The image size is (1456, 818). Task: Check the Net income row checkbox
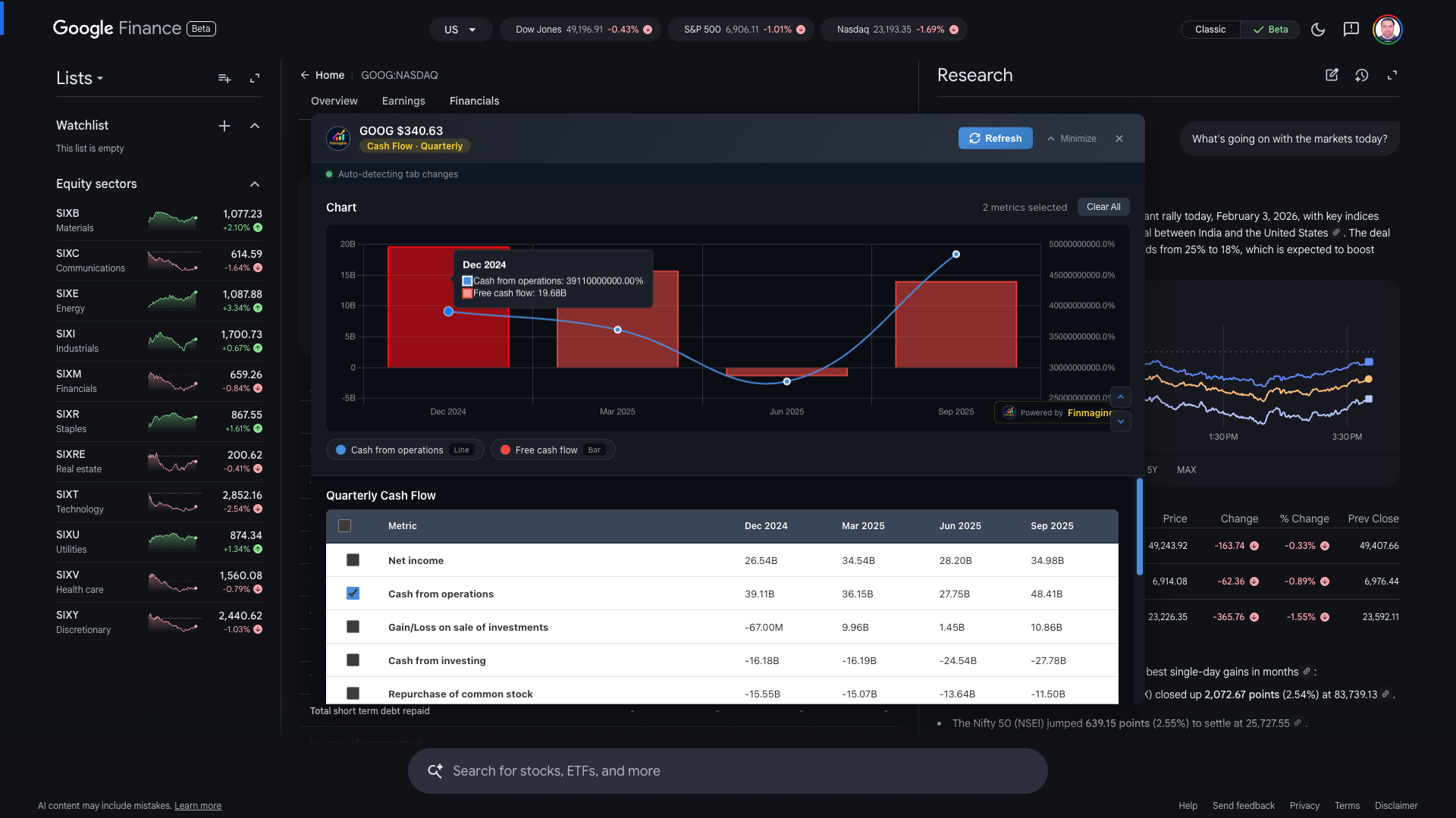coord(353,560)
